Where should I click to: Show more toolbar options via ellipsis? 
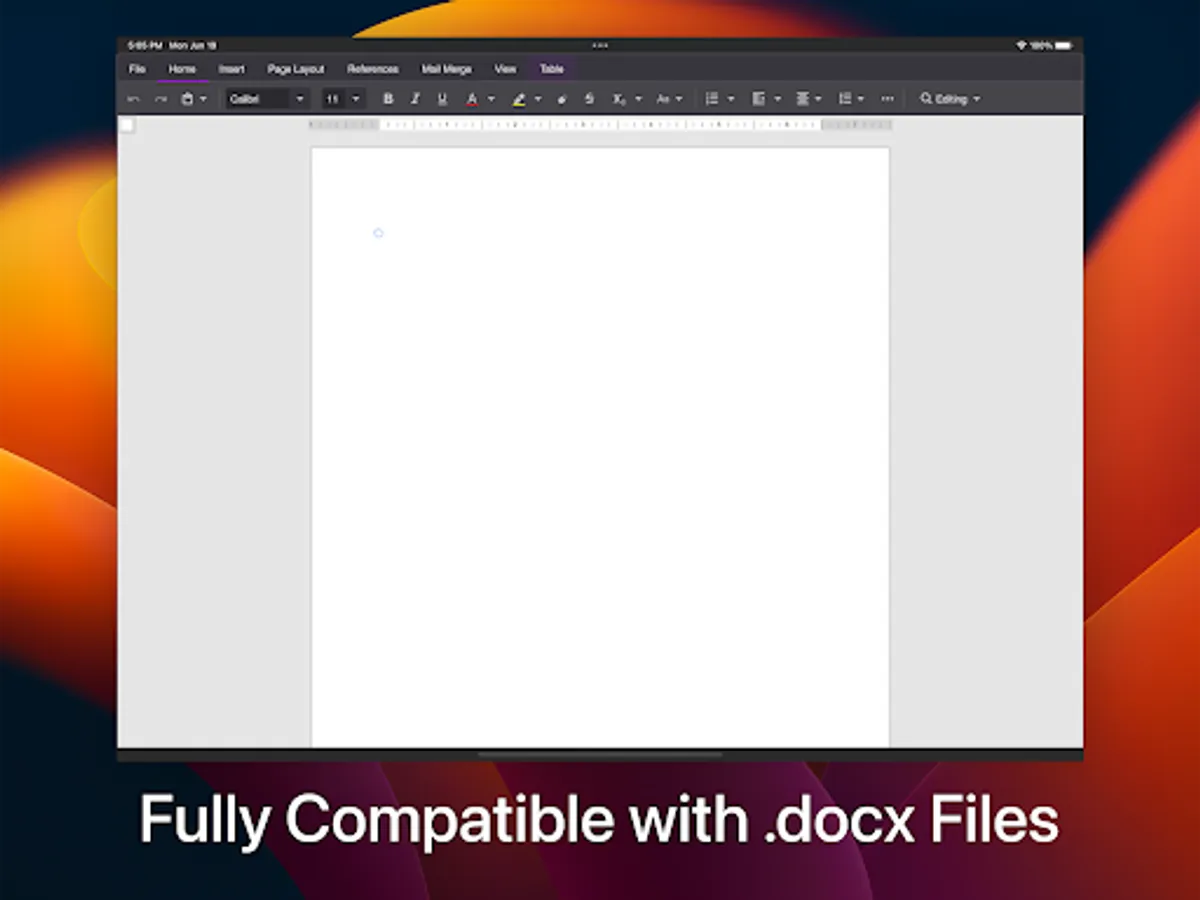(x=887, y=99)
